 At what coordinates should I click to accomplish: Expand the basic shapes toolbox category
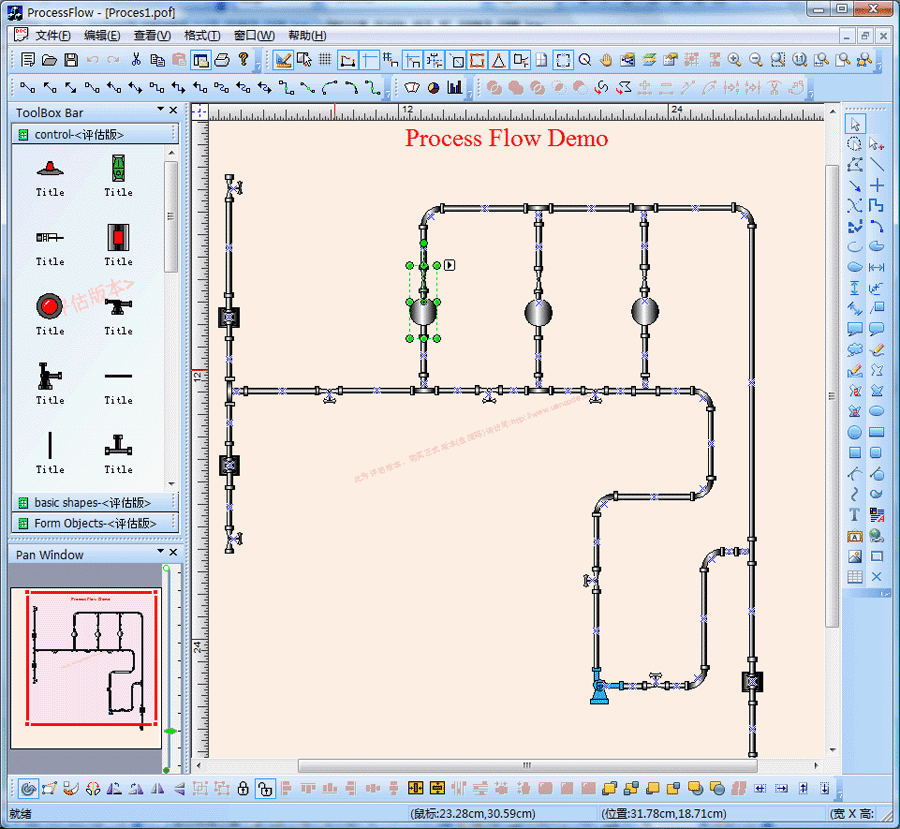coord(93,502)
